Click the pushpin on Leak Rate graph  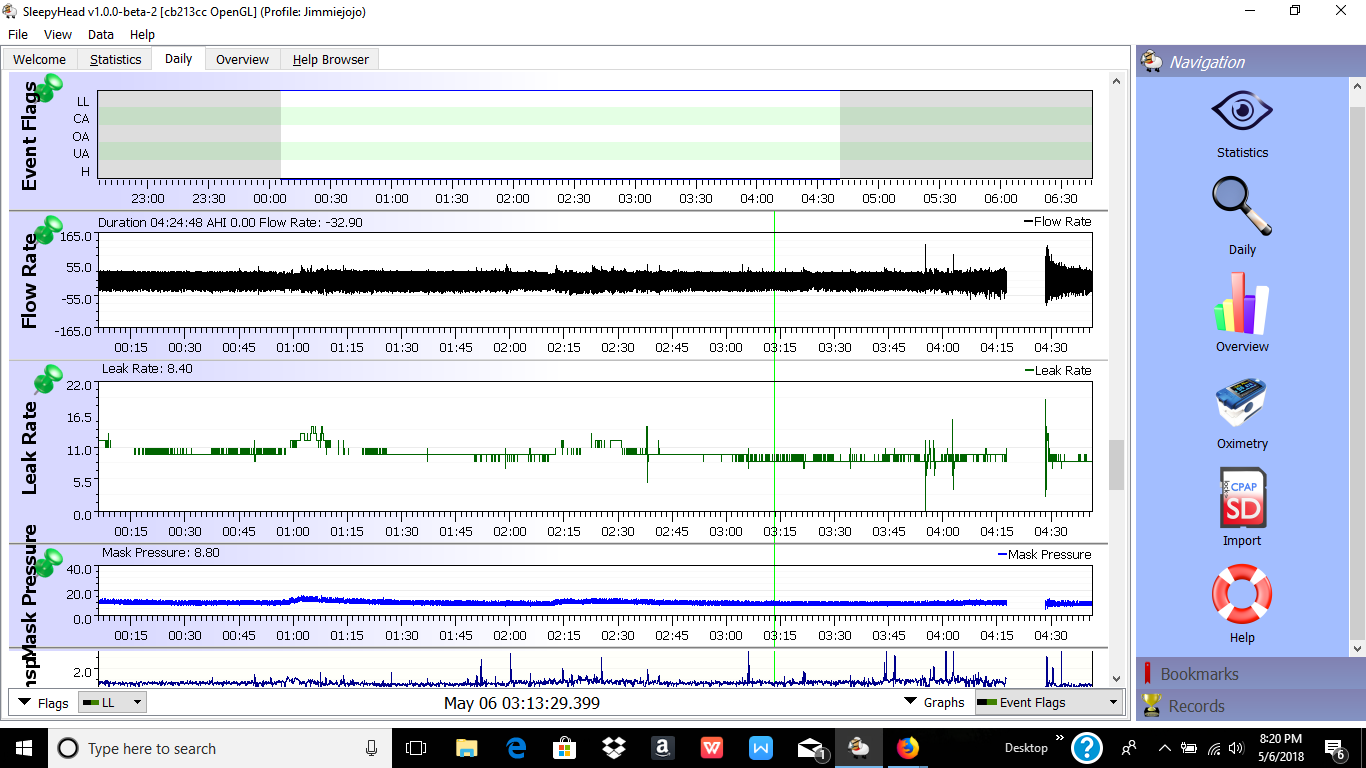(47, 380)
